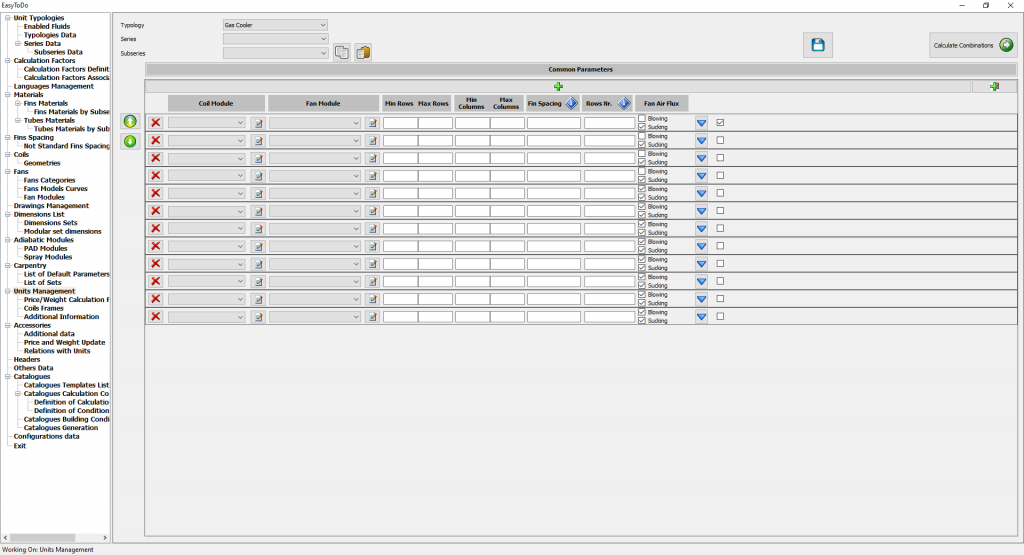Enable the Blowing checkbox in first row

[x=642, y=119]
